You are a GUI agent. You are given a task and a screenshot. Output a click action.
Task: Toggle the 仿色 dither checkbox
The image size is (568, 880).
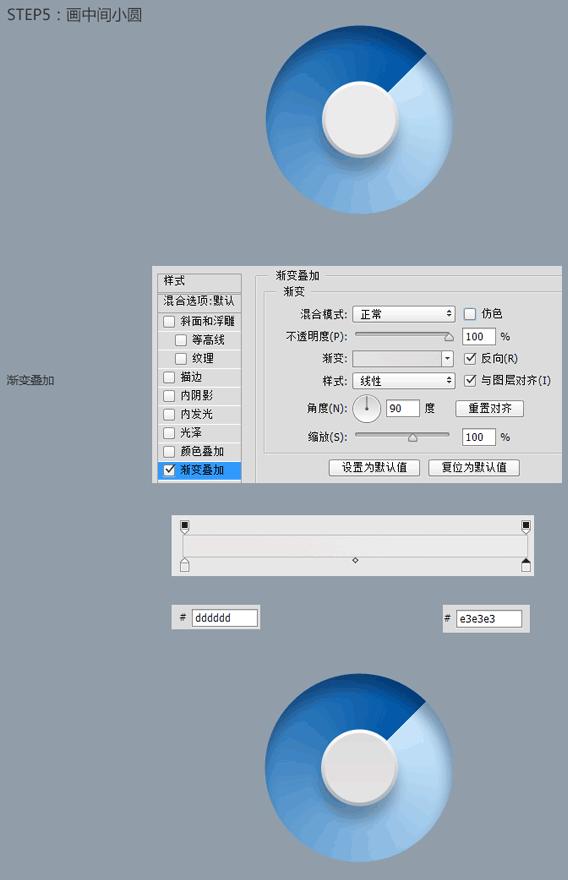(470, 314)
